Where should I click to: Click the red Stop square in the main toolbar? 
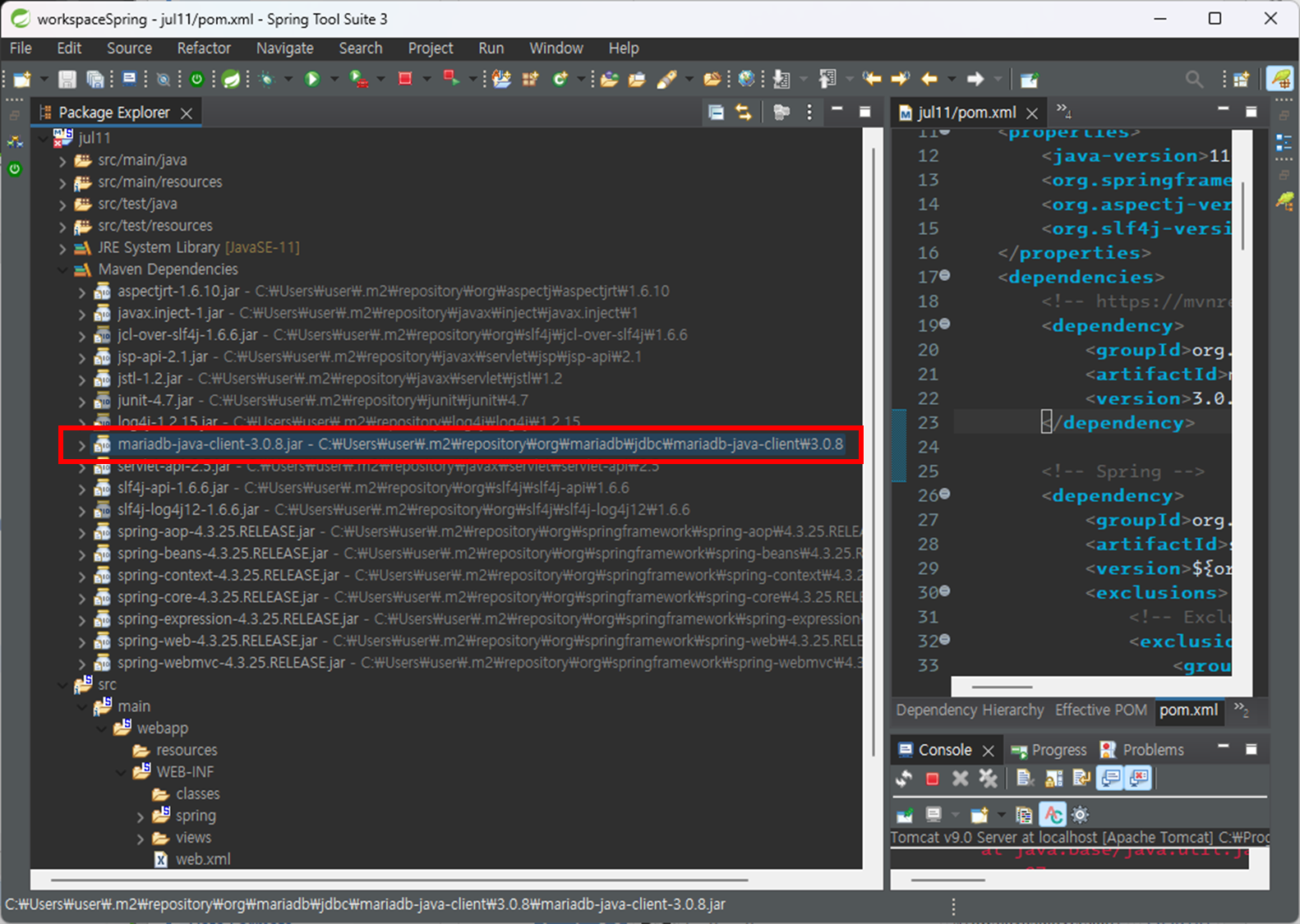point(405,79)
